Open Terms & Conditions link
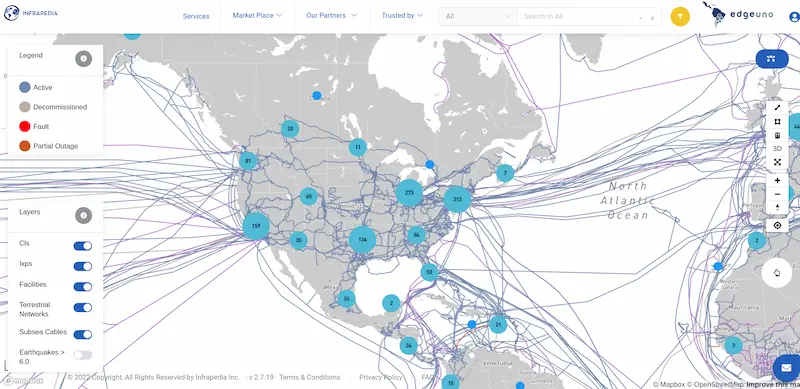This screenshot has width=800, height=389. pyautogui.click(x=310, y=377)
